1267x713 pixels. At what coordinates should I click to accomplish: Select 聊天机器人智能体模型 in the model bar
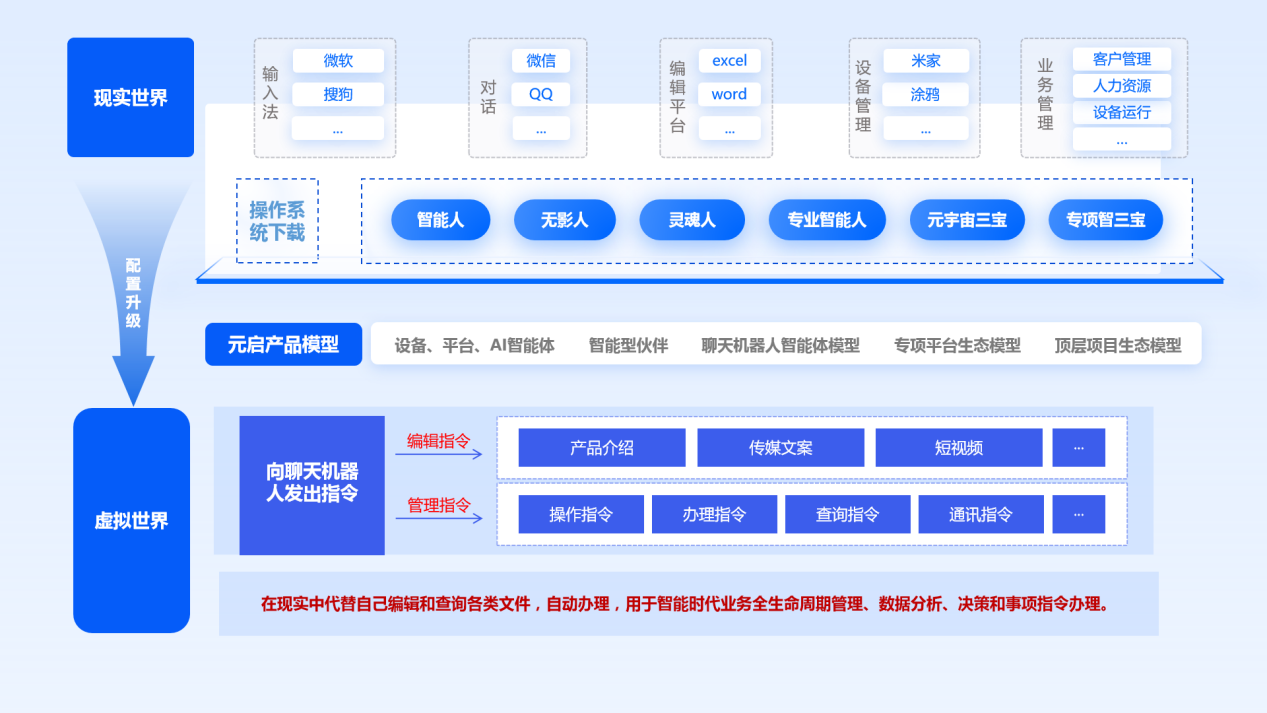780,346
